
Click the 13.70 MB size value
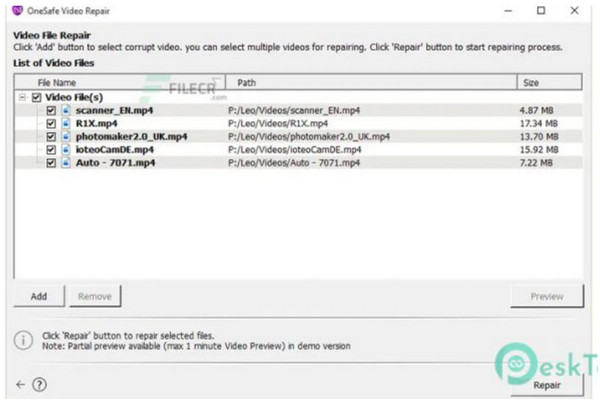pyautogui.click(x=539, y=137)
